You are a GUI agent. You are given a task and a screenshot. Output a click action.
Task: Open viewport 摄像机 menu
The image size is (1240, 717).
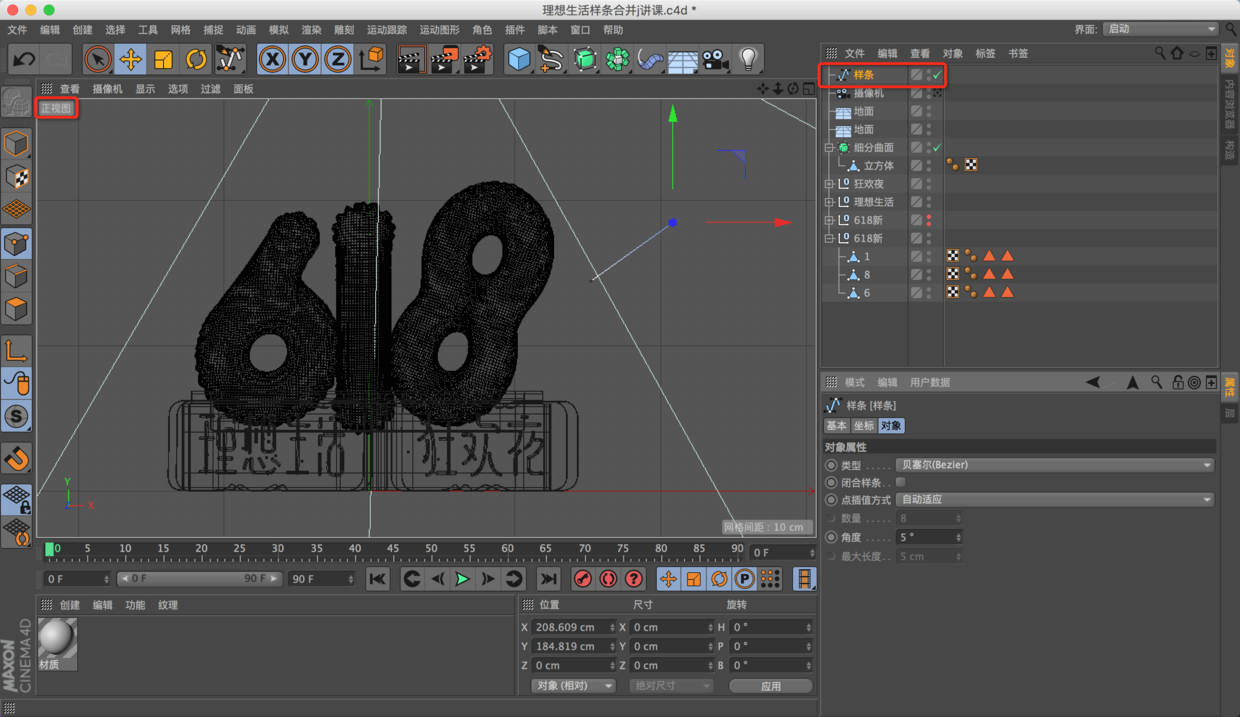(107, 89)
